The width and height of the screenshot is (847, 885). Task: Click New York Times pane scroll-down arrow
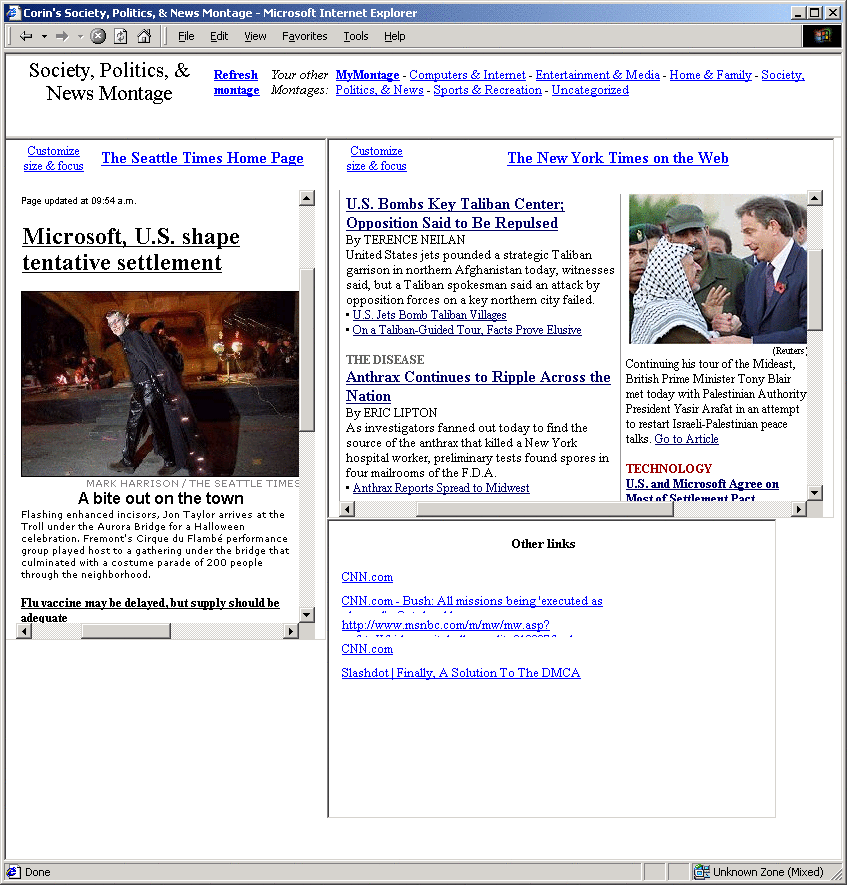click(814, 492)
